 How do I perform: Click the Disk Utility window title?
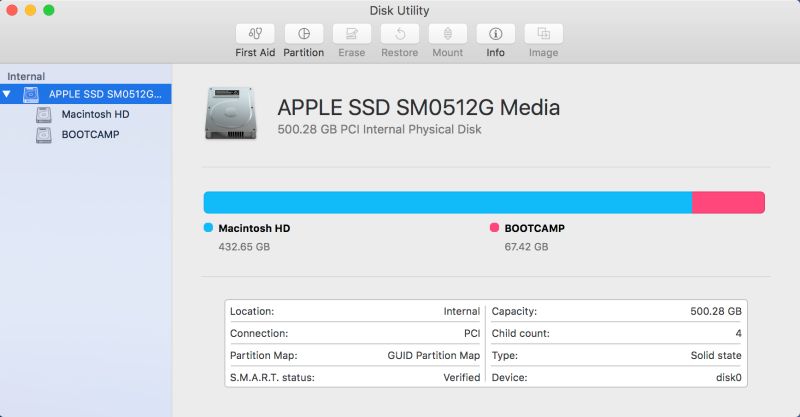[399, 10]
